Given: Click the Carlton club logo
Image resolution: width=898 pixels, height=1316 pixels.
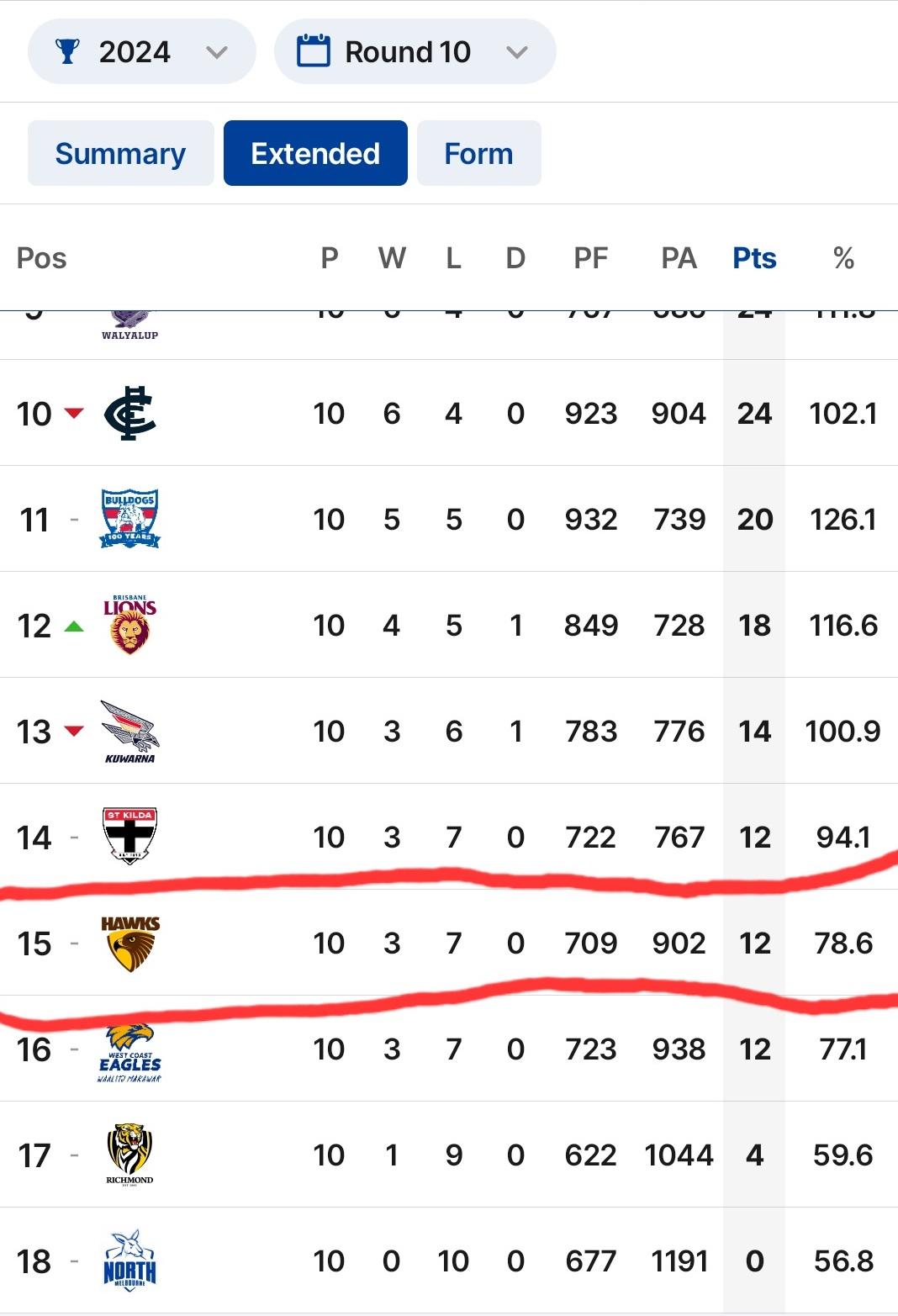Looking at the screenshot, I should [130, 413].
